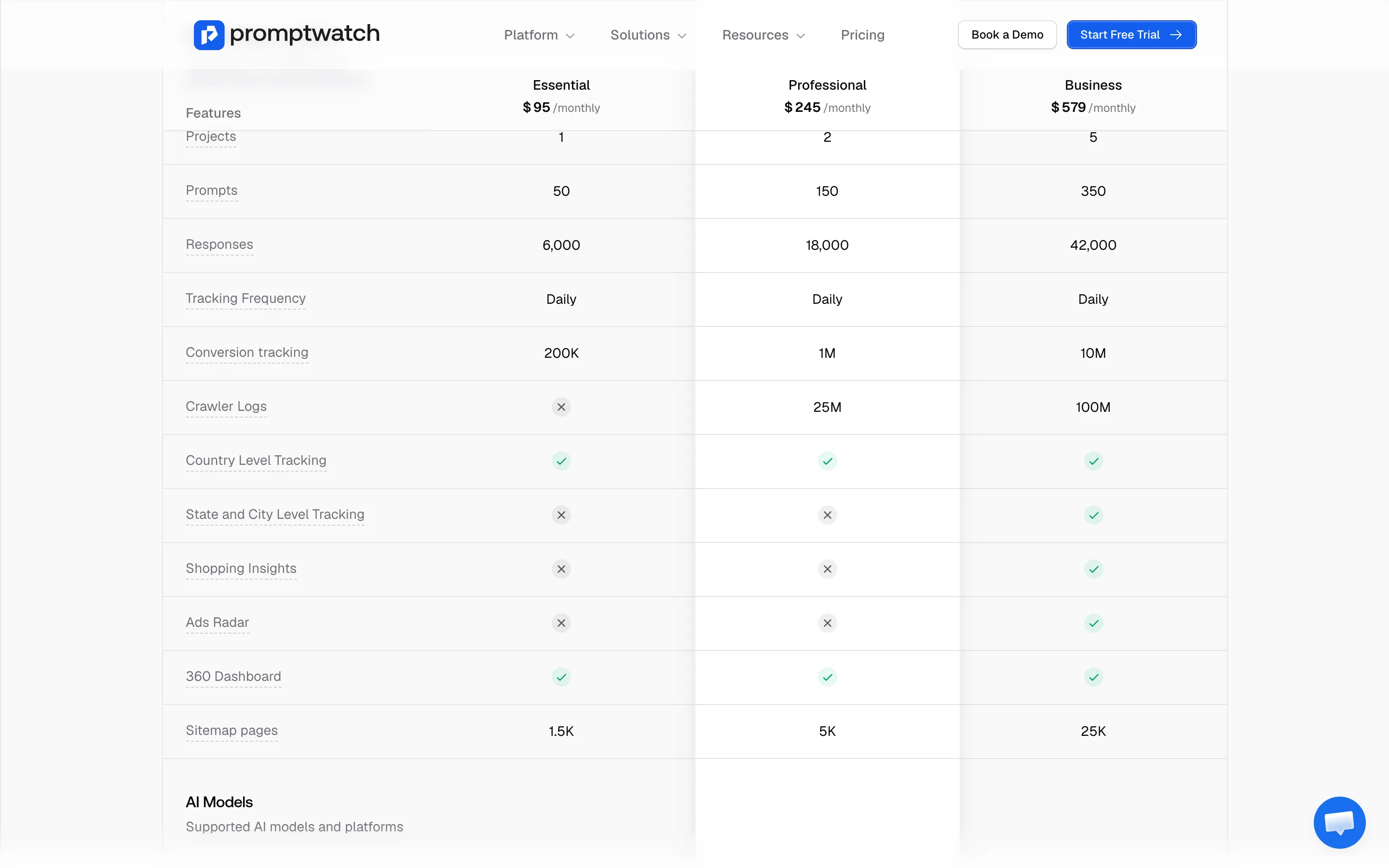Viewport: 1389px width, 868px height.
Task: Click the Essential Crawler Logs cross icon
Action: [x=561, y=407]
